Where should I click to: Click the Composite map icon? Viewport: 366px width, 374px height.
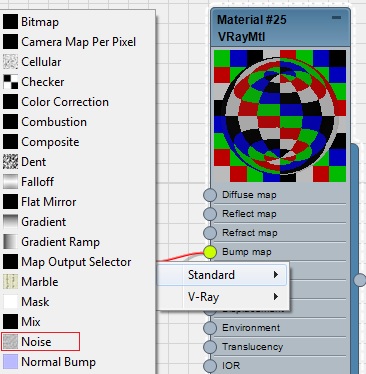coord(10,142)
